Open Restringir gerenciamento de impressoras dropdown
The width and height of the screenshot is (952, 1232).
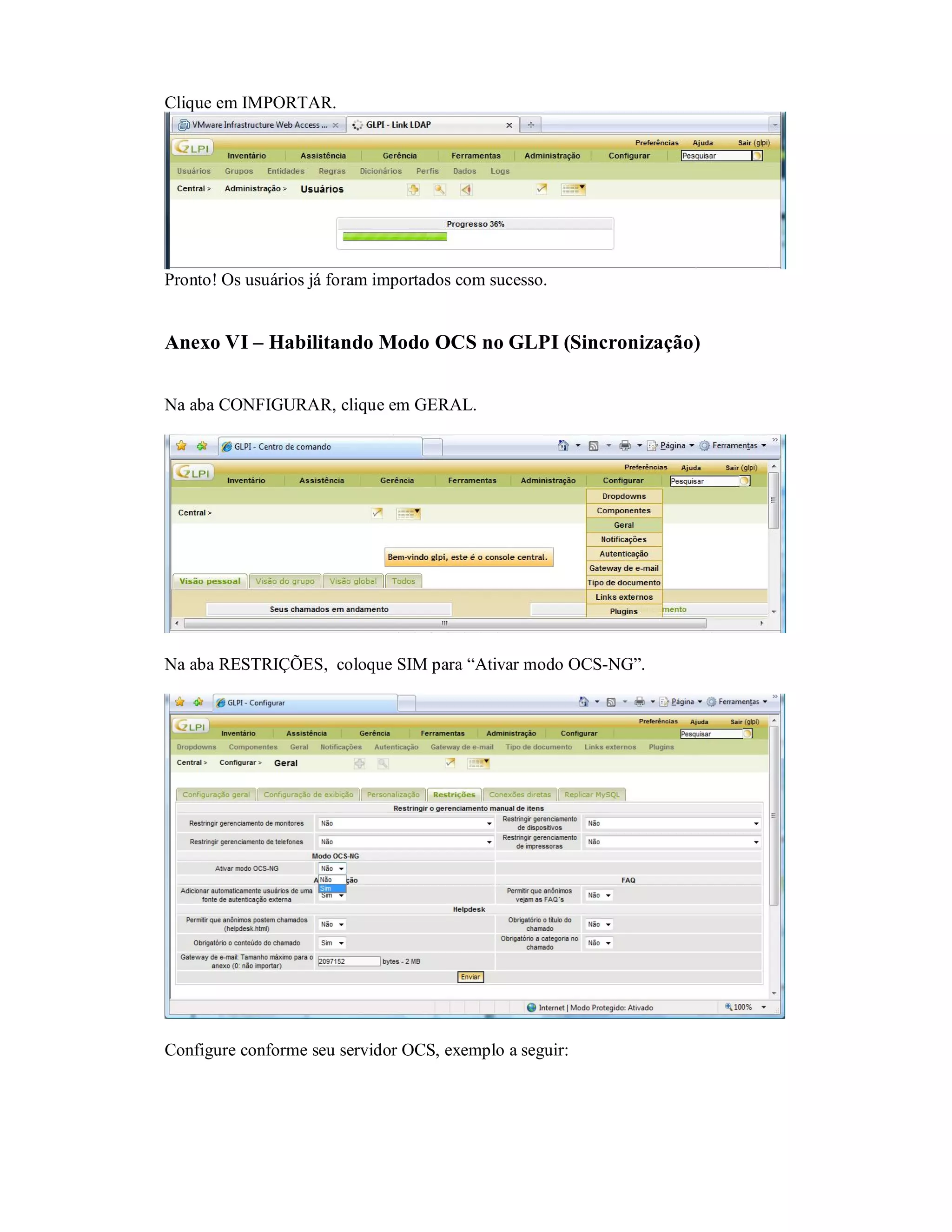(672, 842)
